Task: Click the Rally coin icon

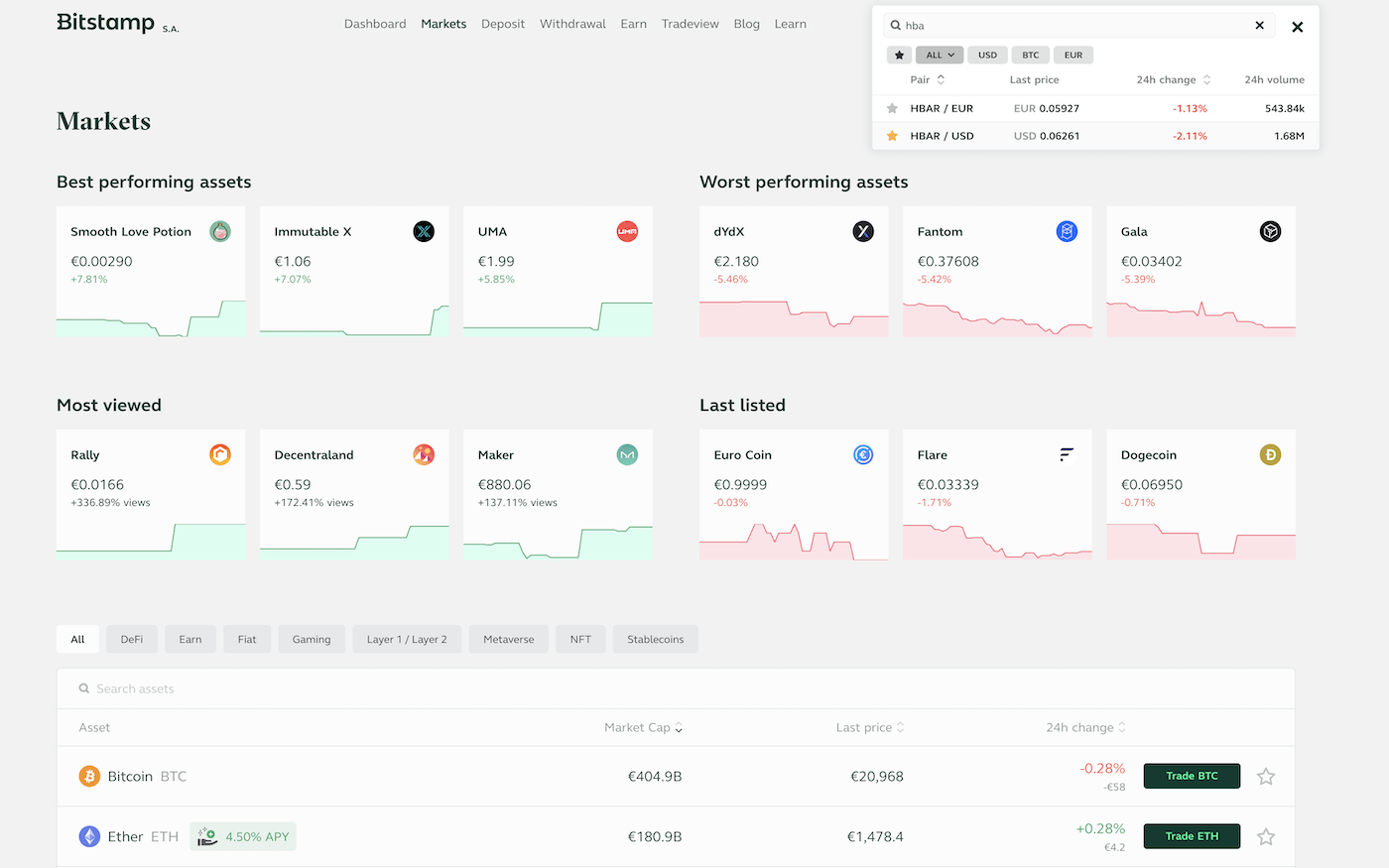Action: [220, 455]
